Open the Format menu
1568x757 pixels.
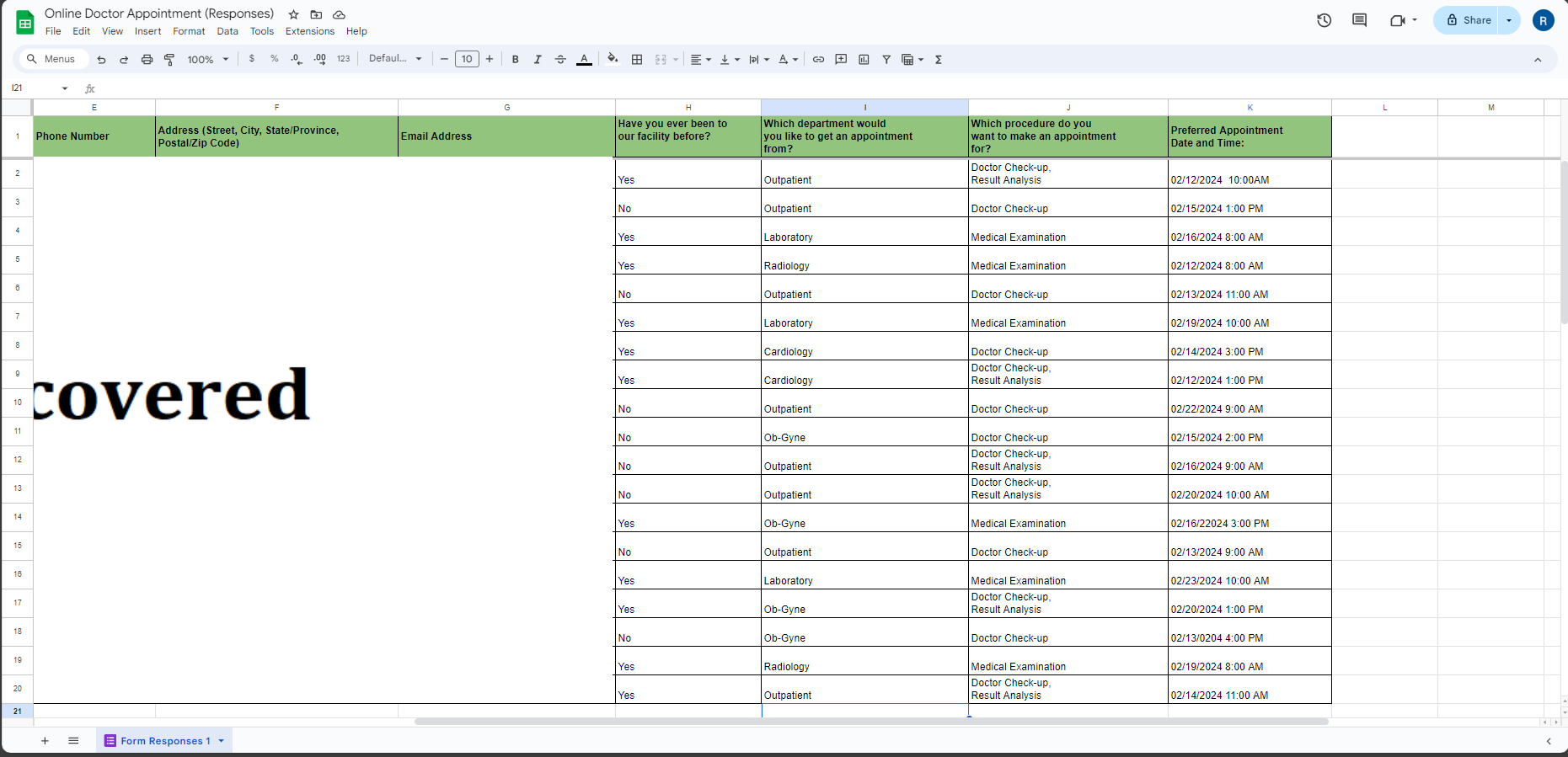point(189,31)
